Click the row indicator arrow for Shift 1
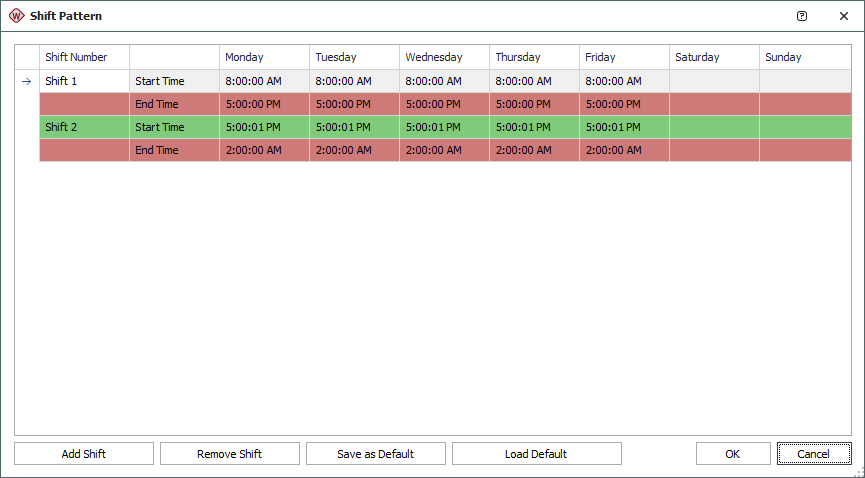Viewport: 865px width, 478px height. [27, 81]
